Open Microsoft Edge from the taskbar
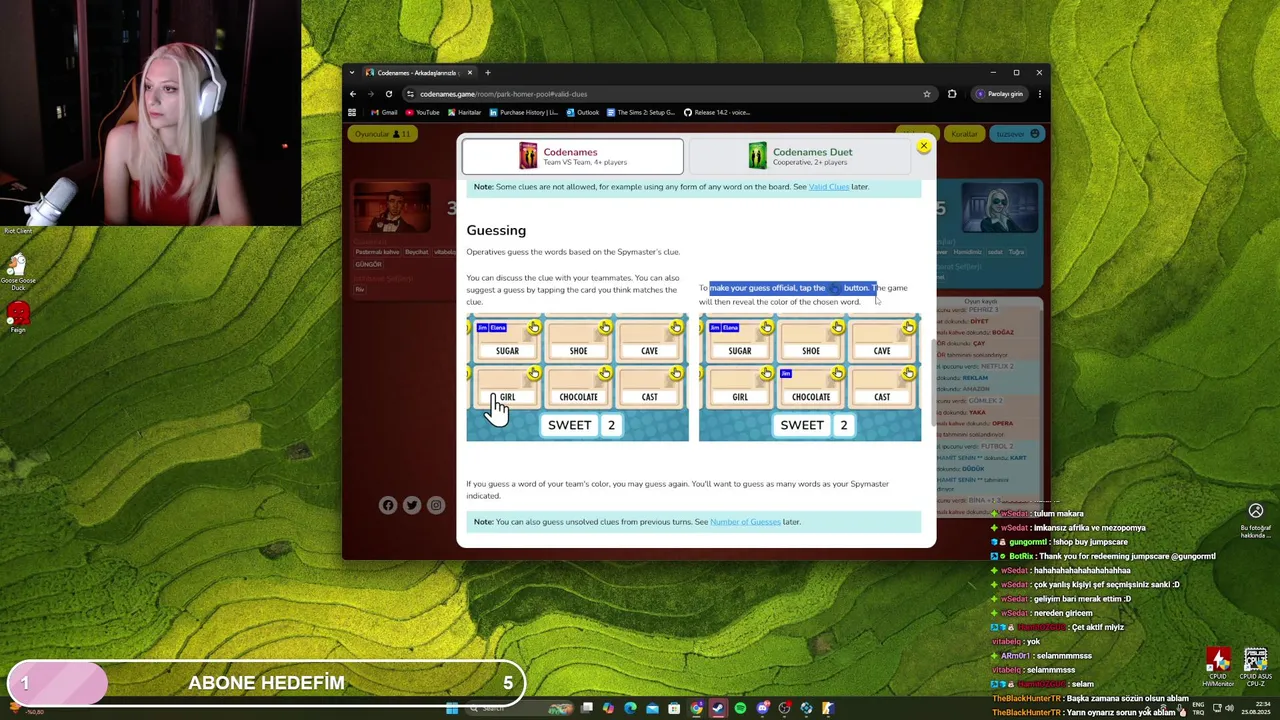Image resolution: width=1280 pixels, height=720 pixels. click(x=630, y=709)
